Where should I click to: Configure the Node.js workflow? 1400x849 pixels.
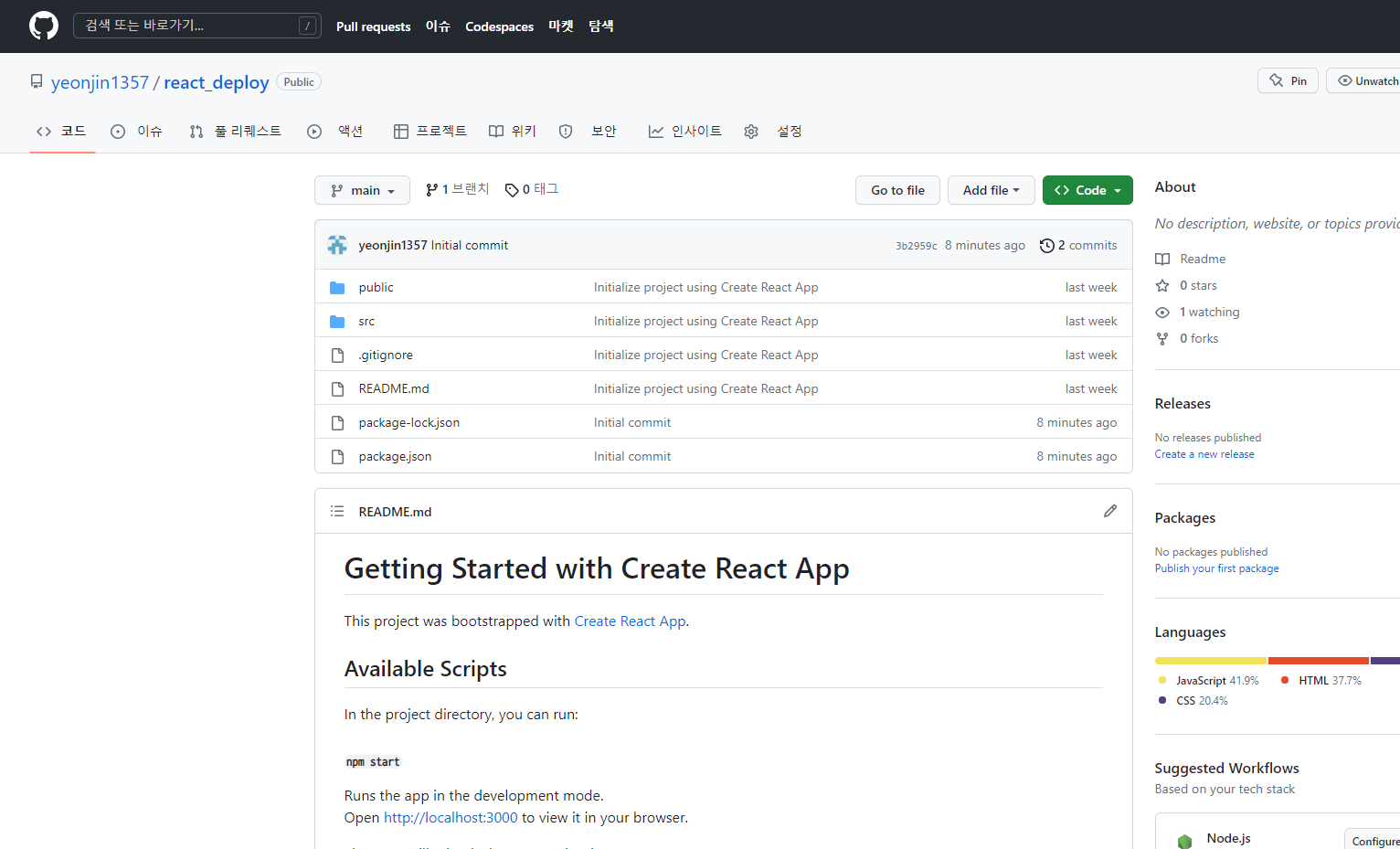[1373, 841]
